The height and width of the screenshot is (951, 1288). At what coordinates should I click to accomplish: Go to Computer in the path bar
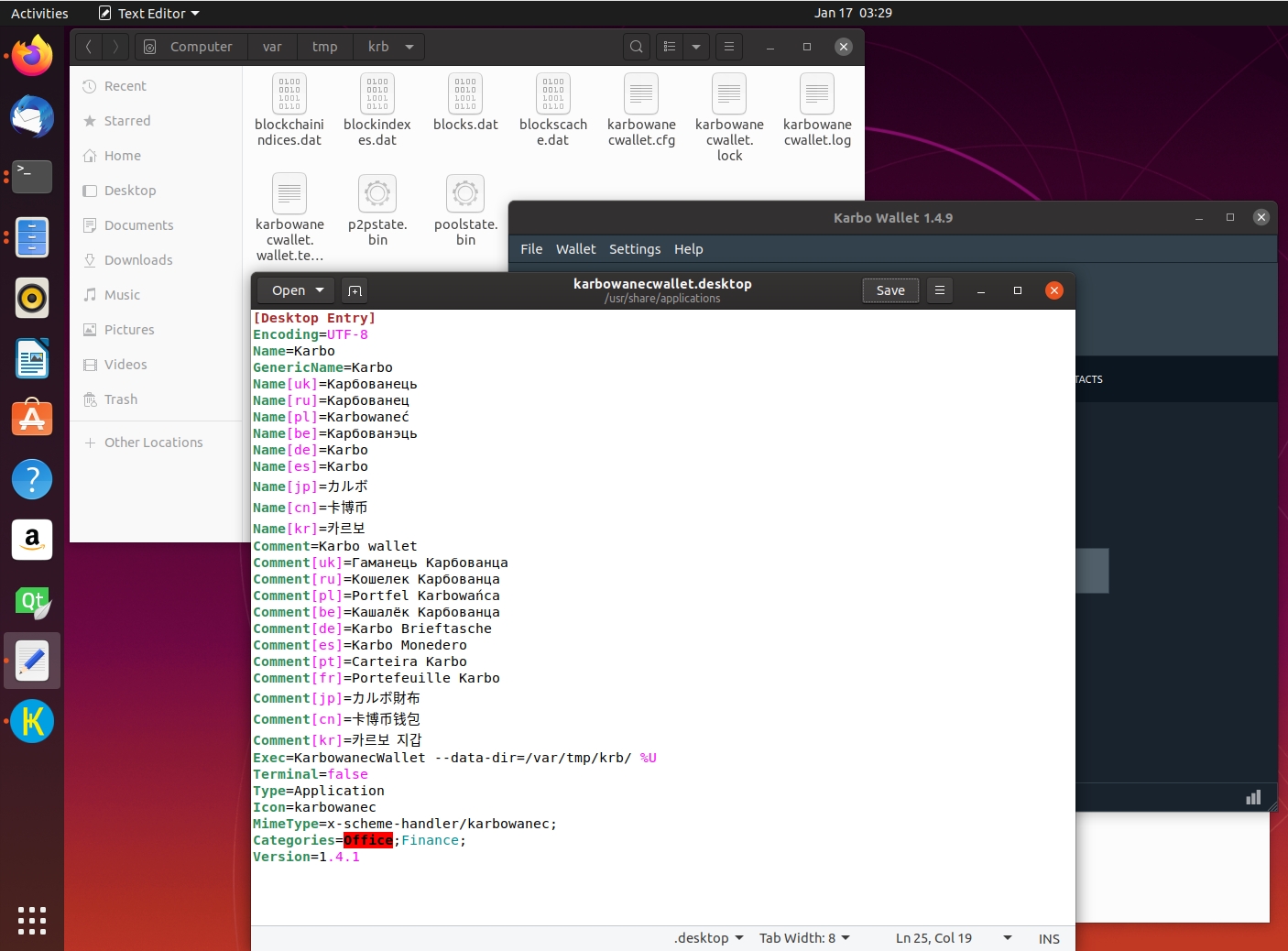click(x=190, y=47)
